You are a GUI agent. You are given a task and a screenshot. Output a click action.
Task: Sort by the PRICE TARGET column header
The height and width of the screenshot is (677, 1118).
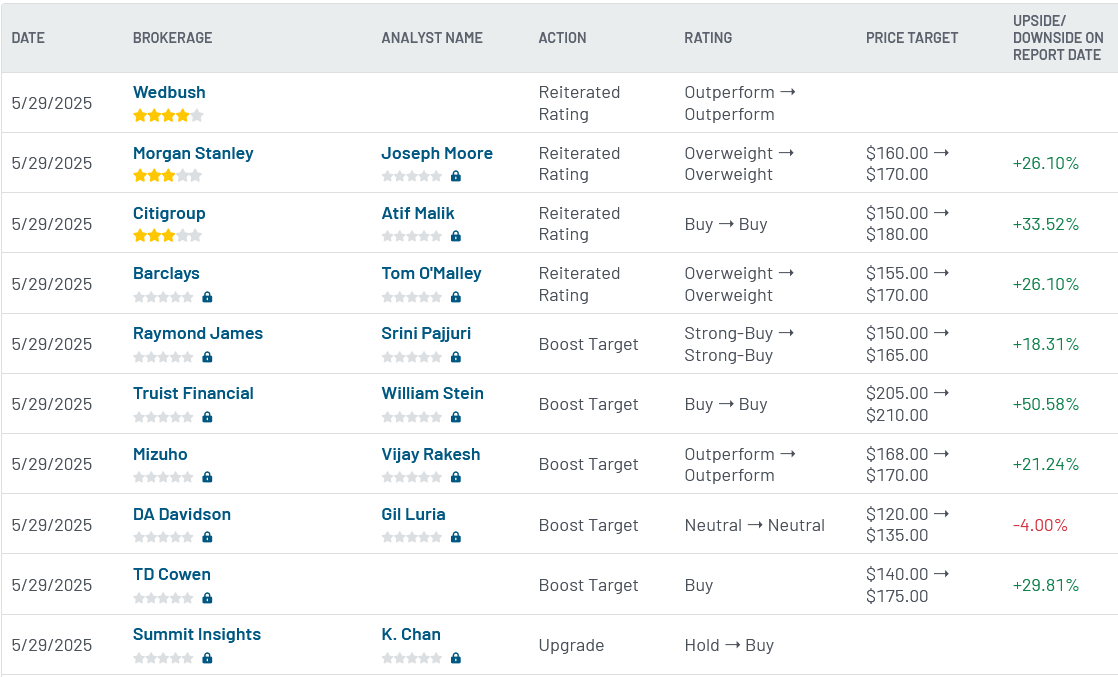(x=911, y=38)
